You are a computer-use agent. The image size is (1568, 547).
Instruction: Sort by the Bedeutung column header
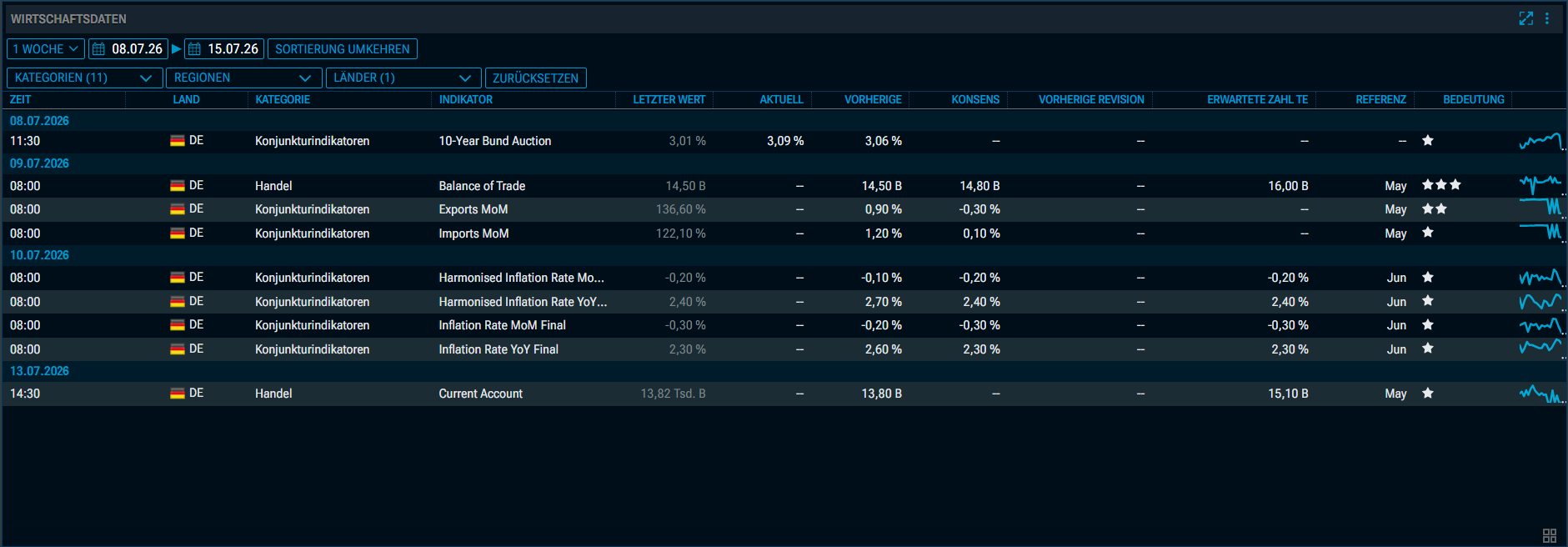coord(1474,99)
